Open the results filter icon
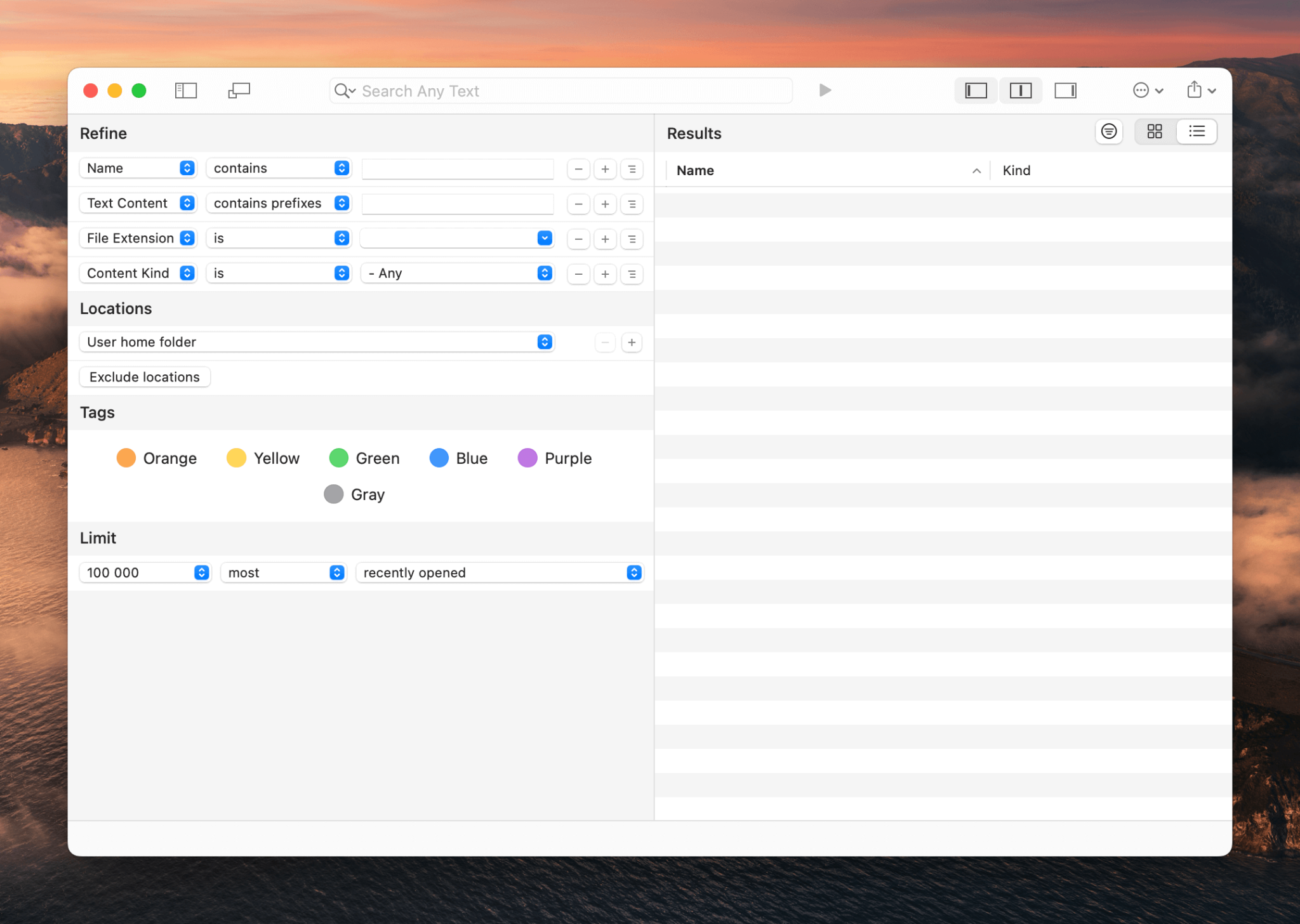1300x924 pixels. [x=1108, y=131]
